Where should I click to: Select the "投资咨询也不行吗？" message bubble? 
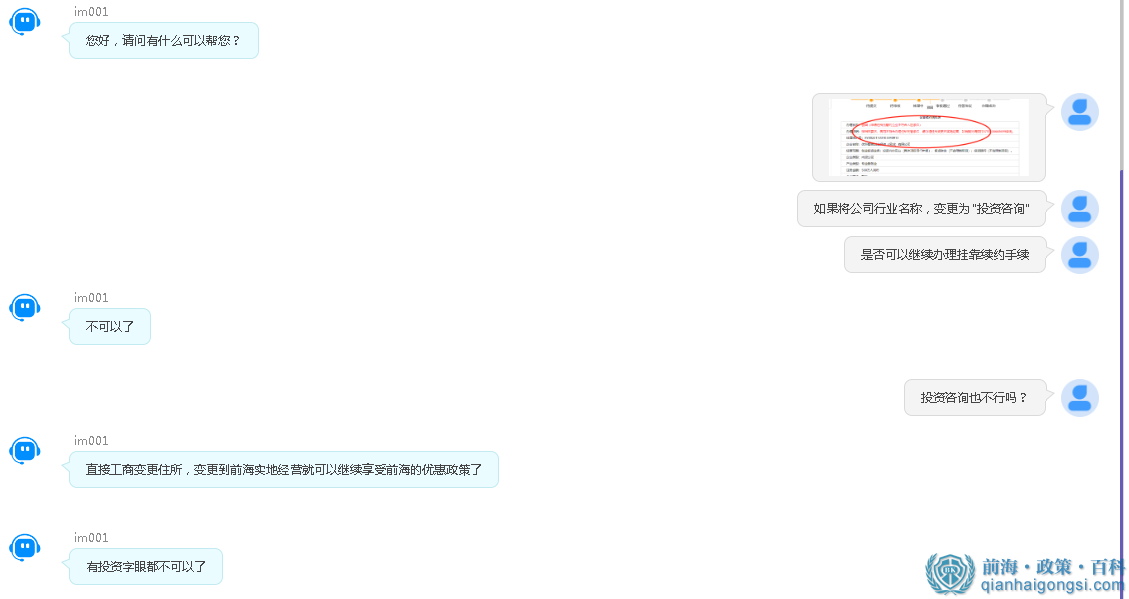pos(975,397)
